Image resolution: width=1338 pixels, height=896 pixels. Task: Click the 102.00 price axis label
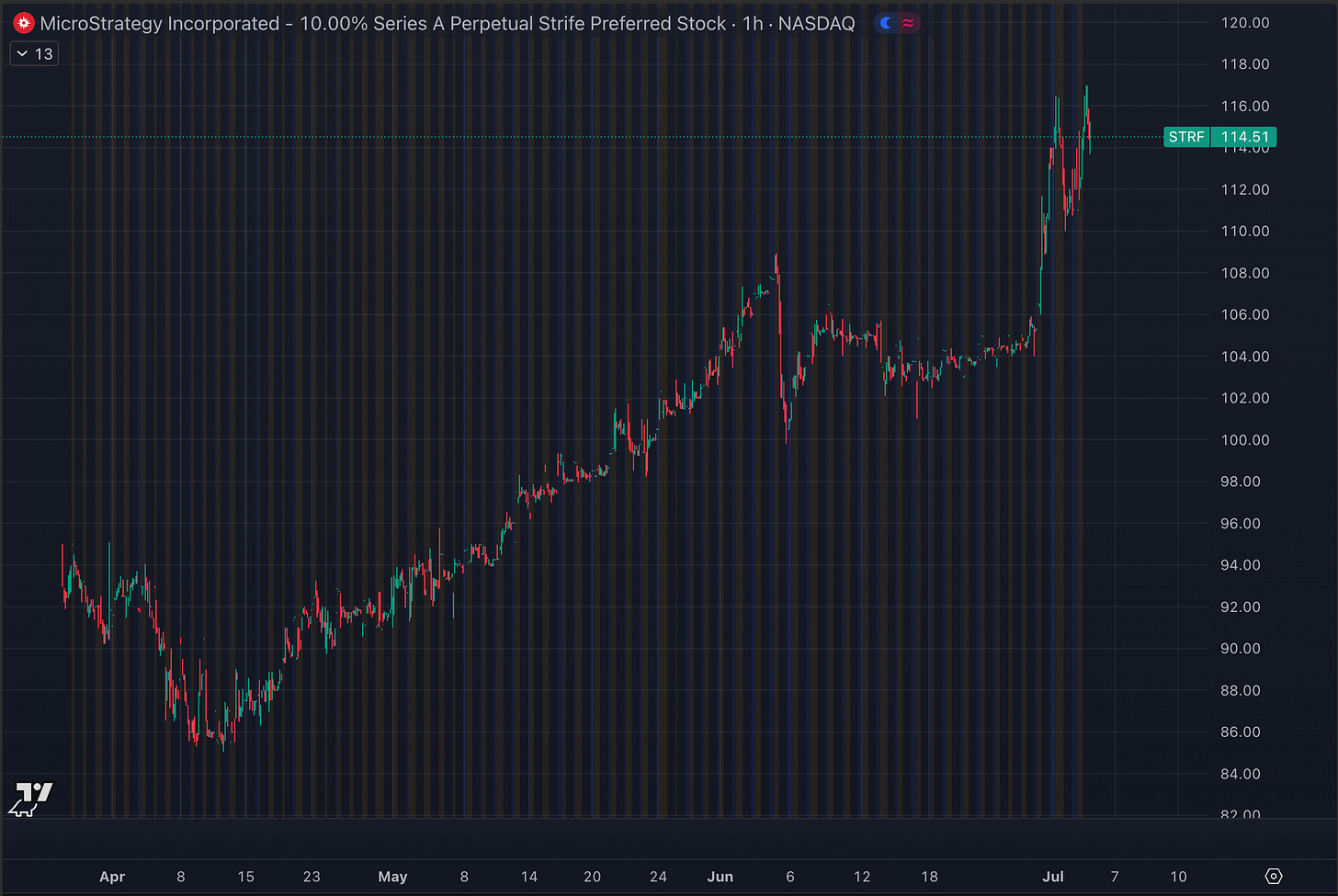[x=1245, y=398]
